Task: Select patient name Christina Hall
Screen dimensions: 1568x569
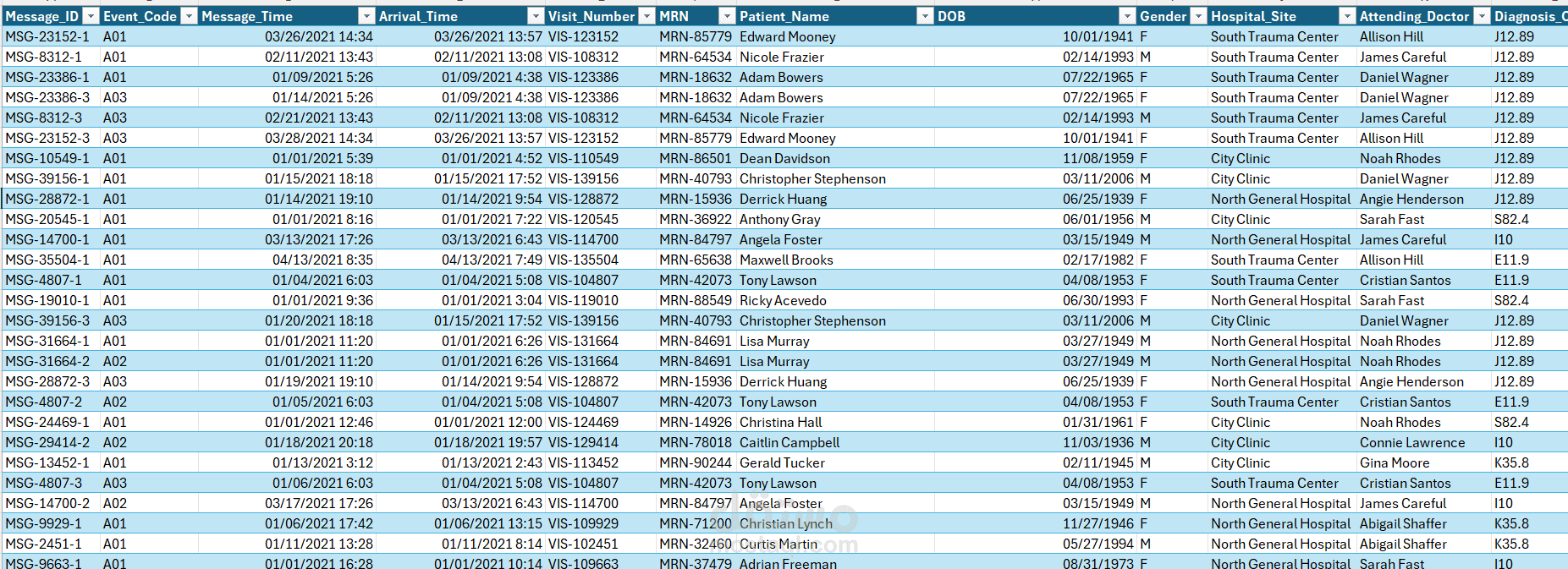Action: click(x=781, y=422)
